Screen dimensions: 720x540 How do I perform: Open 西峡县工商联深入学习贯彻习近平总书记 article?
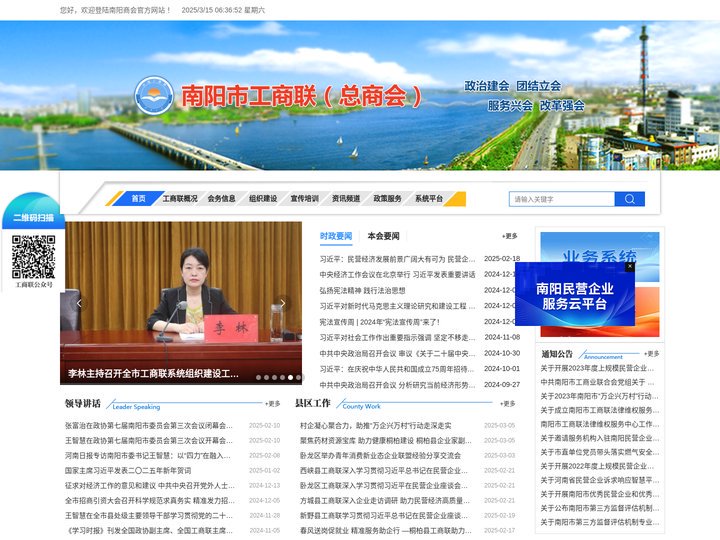(384, 471)
